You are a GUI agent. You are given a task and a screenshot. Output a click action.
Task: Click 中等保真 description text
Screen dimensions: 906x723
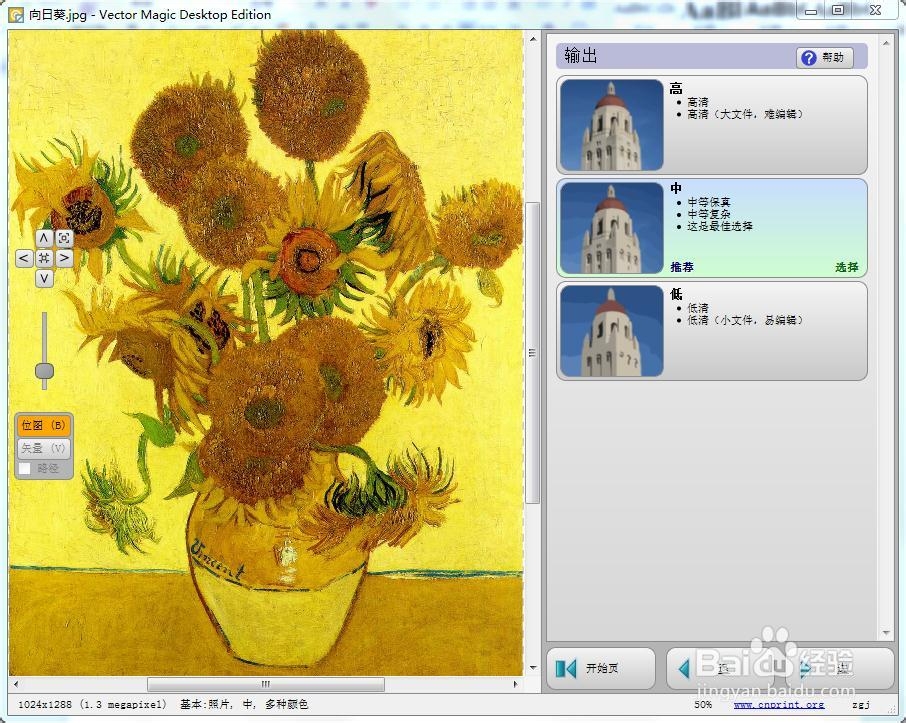click(x=709, y=202)
